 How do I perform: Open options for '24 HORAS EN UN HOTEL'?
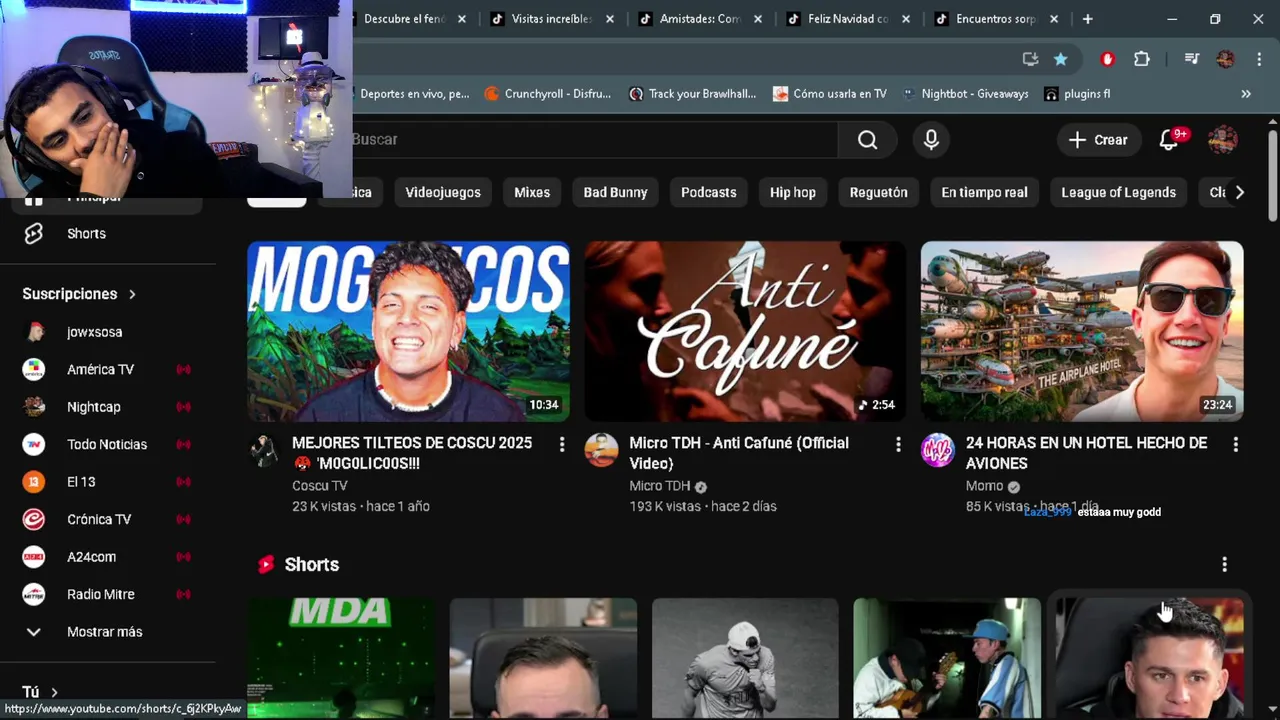[x=1235, y=444]
